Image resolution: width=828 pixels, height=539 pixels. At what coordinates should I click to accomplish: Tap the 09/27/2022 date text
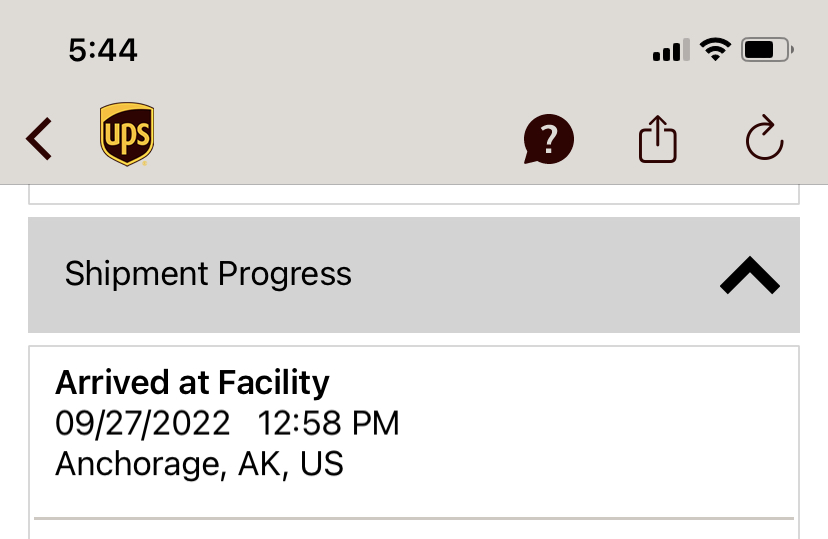click(x=142, y=423)
